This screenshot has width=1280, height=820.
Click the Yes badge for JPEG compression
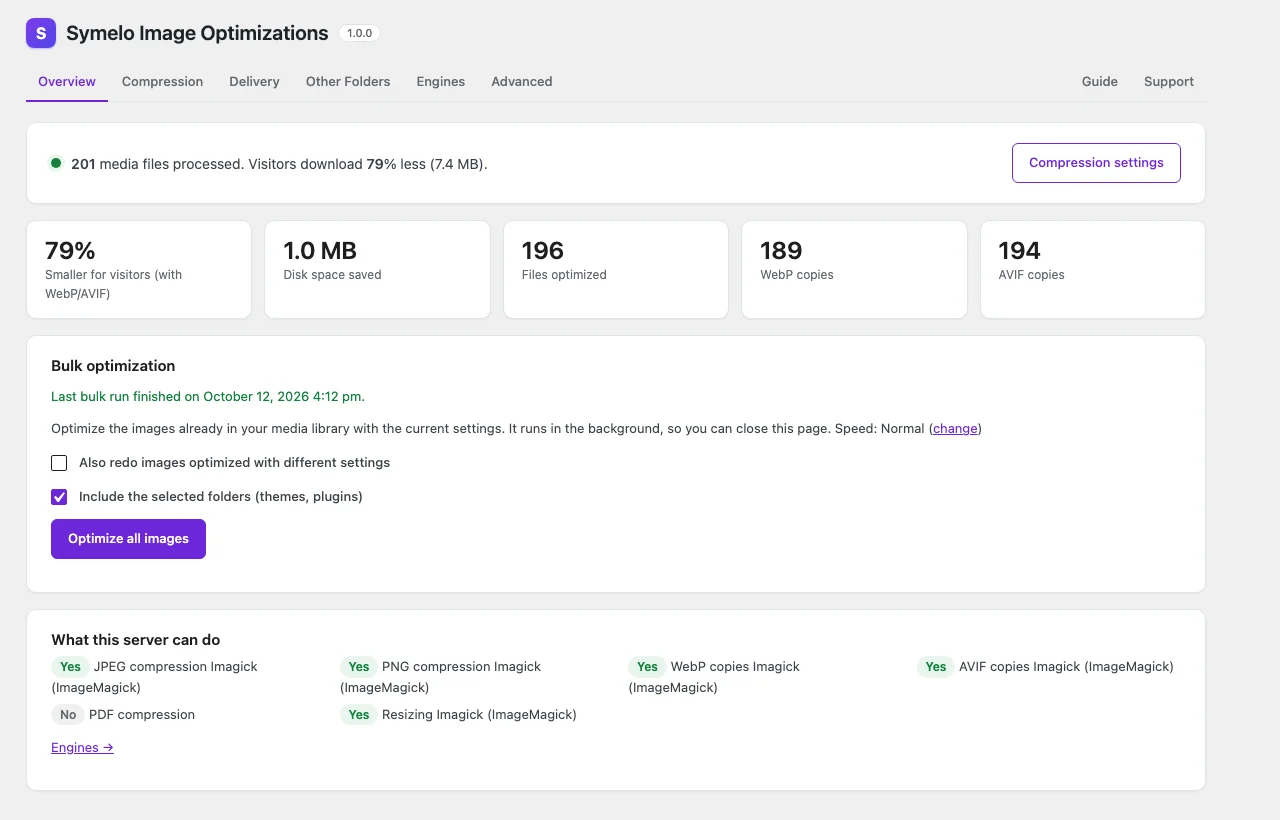coord(70,667)
